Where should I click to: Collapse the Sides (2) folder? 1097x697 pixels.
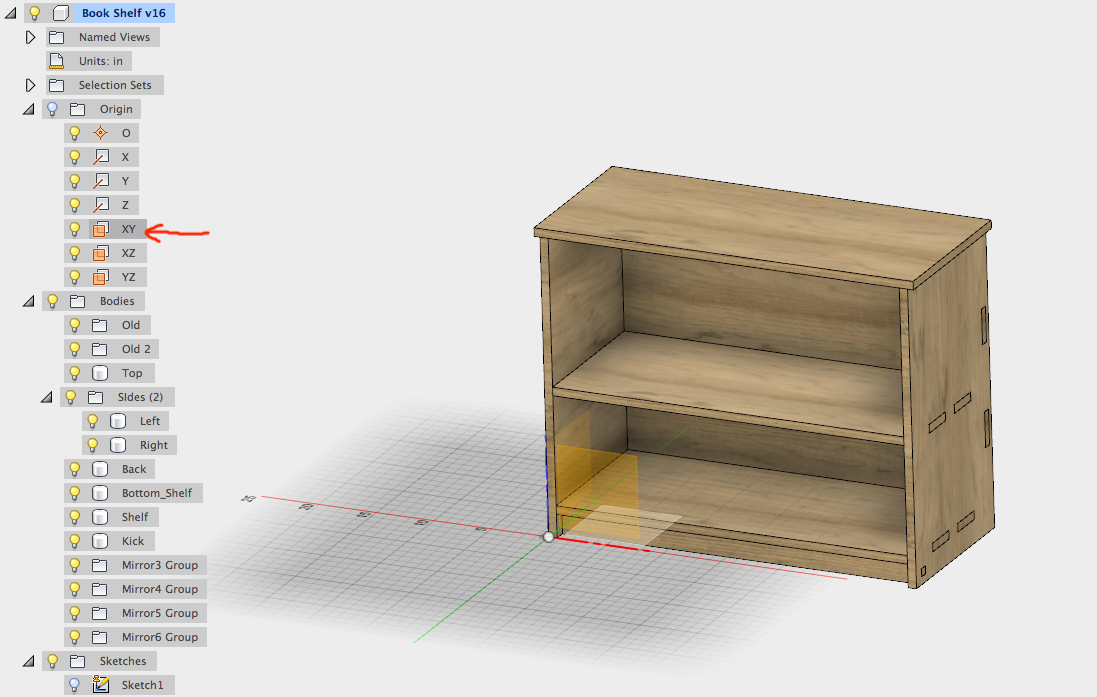point(45,396)
